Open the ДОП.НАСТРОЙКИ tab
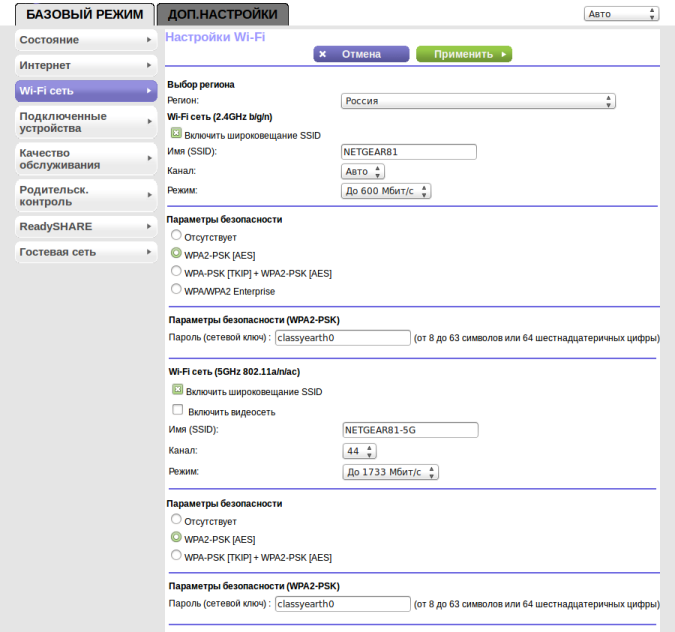The width and height of the screenshot is (675, 632). pos(223,14)
